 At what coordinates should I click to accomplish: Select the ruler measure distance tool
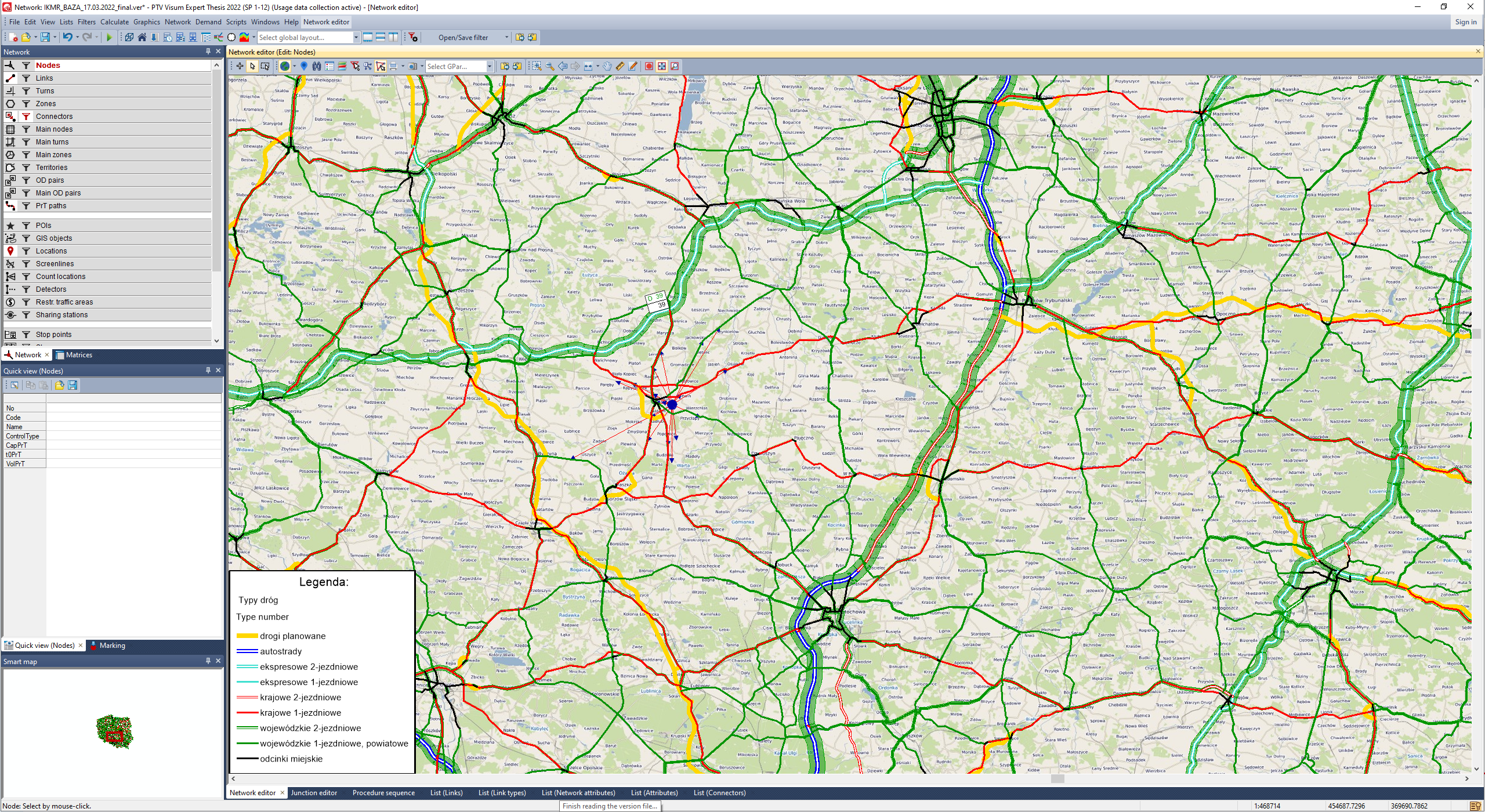[620, 66]
